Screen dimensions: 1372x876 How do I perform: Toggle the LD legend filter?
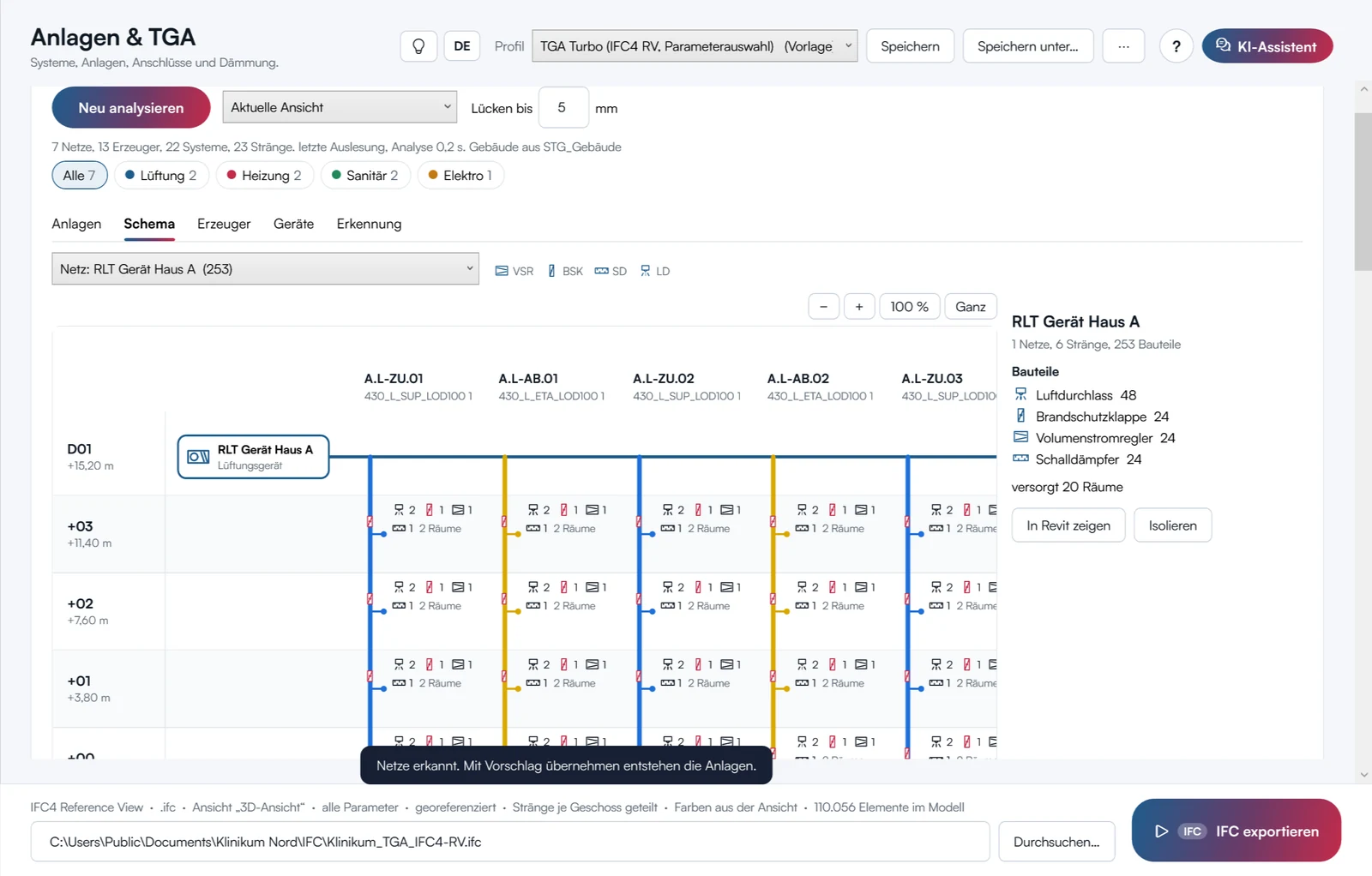655,271
